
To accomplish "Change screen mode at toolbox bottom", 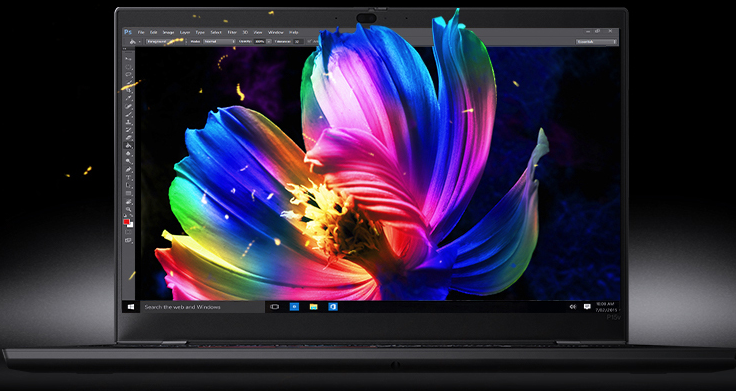I will tap(128, 240).
